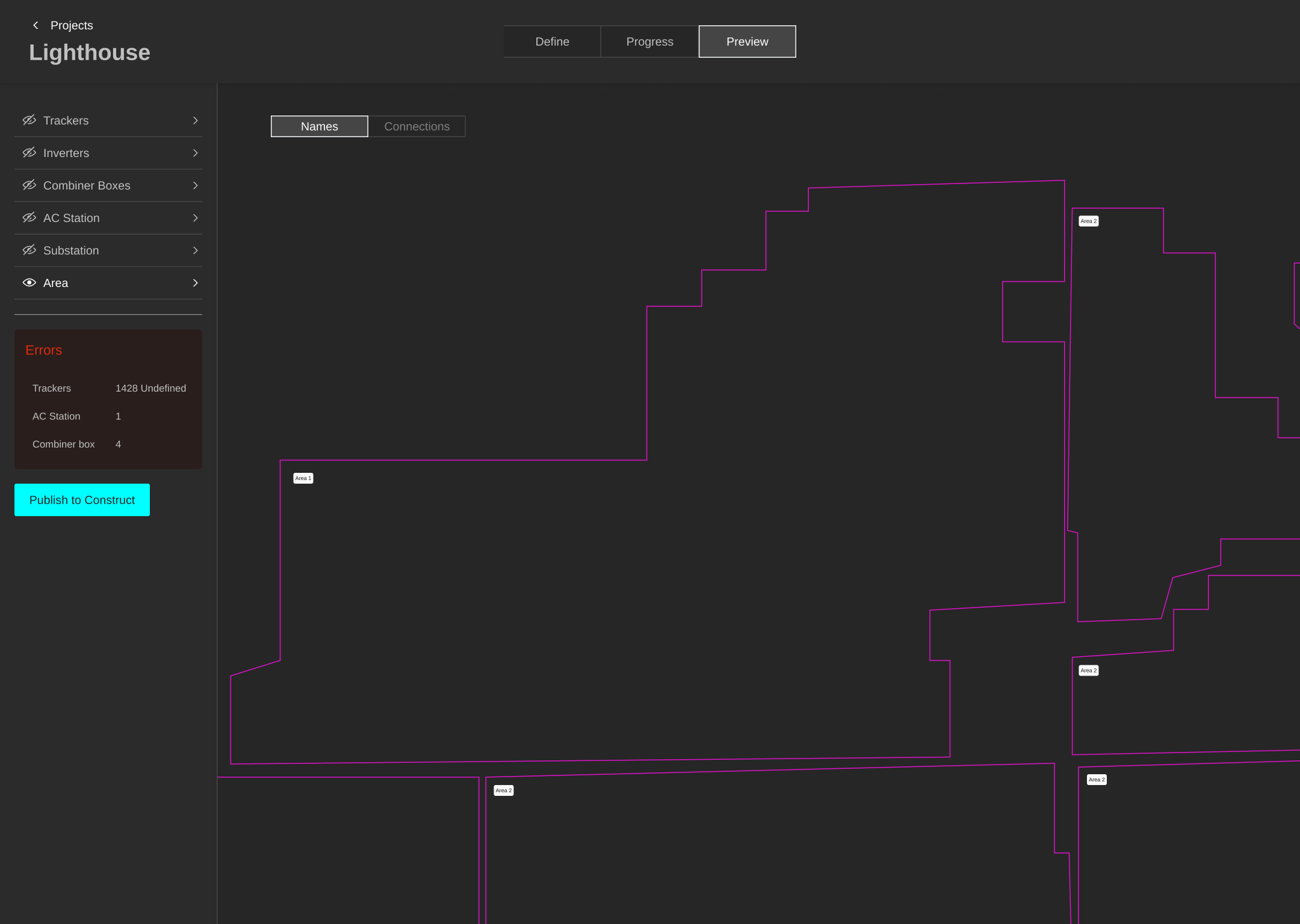Switch to the Define tab

pos(552,42)
